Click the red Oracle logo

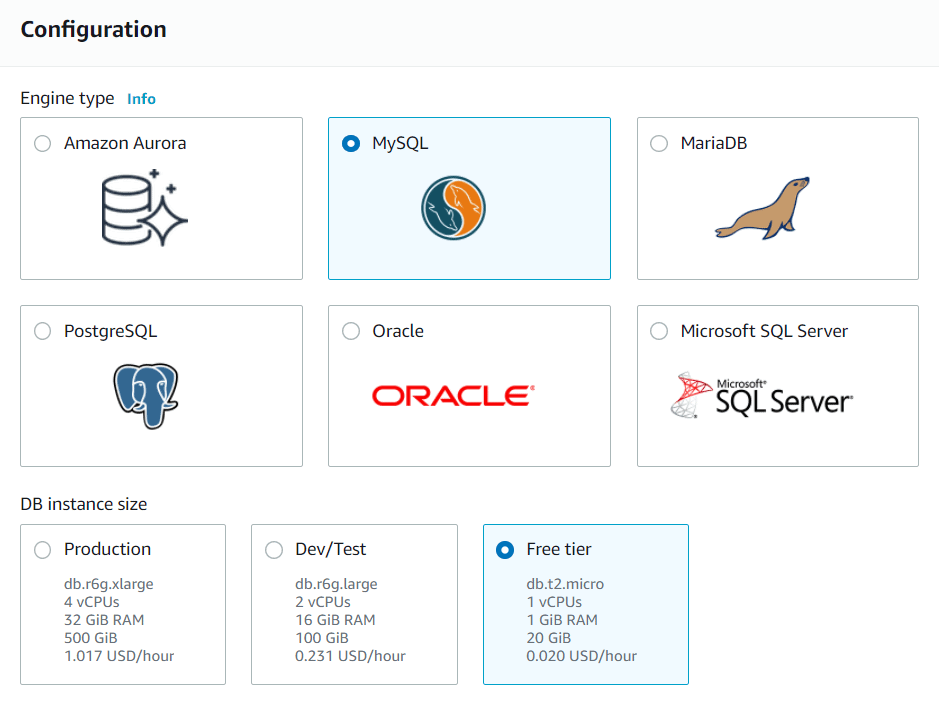(453, 396)
